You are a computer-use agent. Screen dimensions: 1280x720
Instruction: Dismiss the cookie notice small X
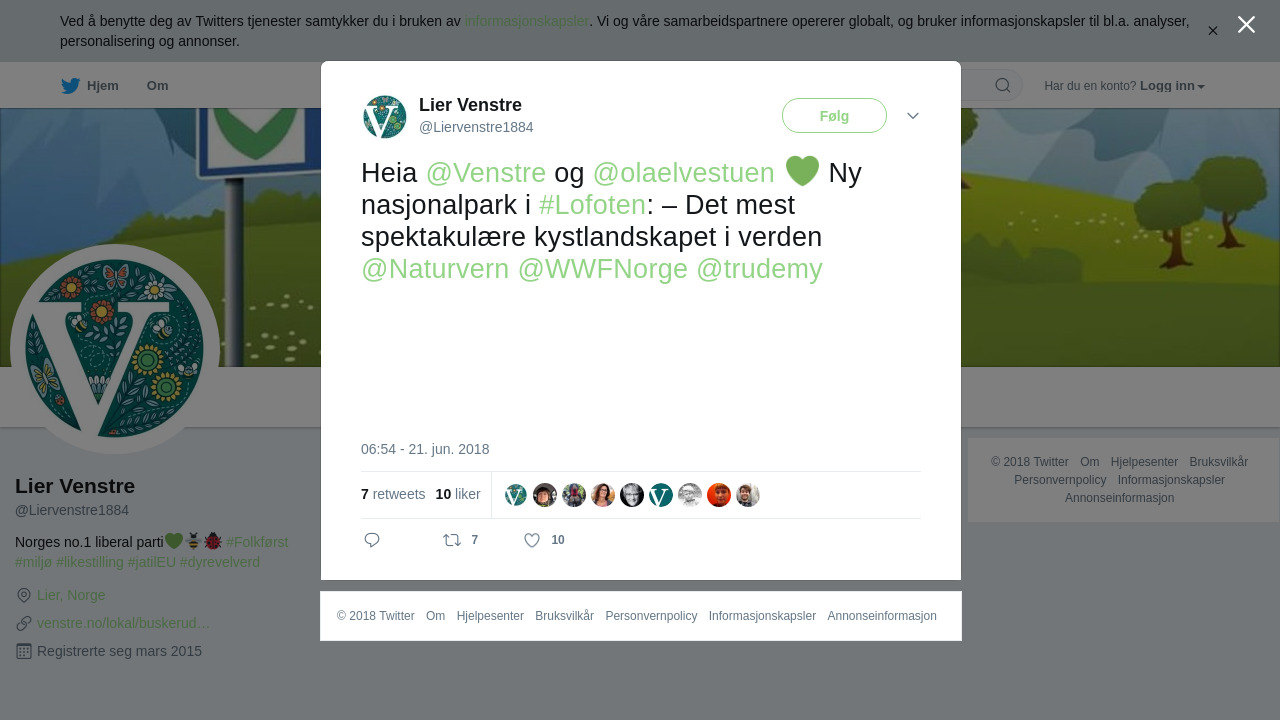tap(1212, 31)
